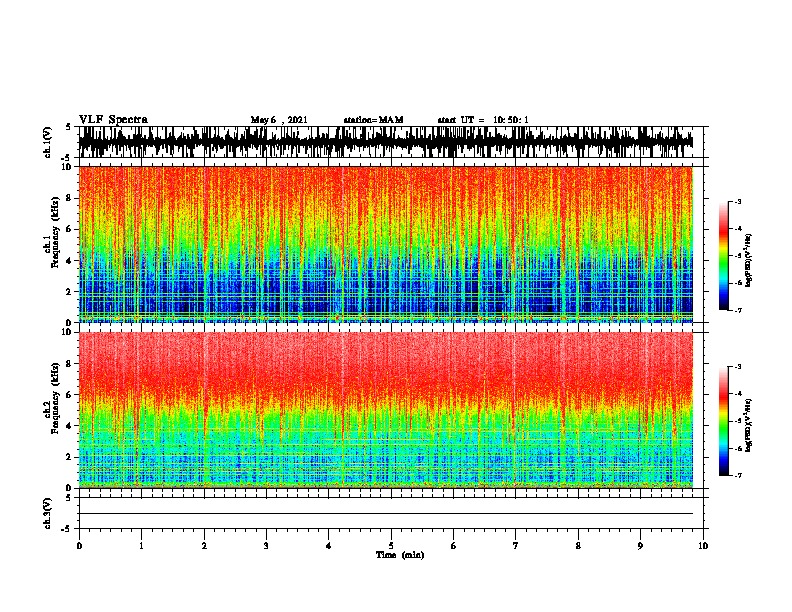Click time axis tick label "4"
This screenshot has height=612, width=792.
pos(328,546)
